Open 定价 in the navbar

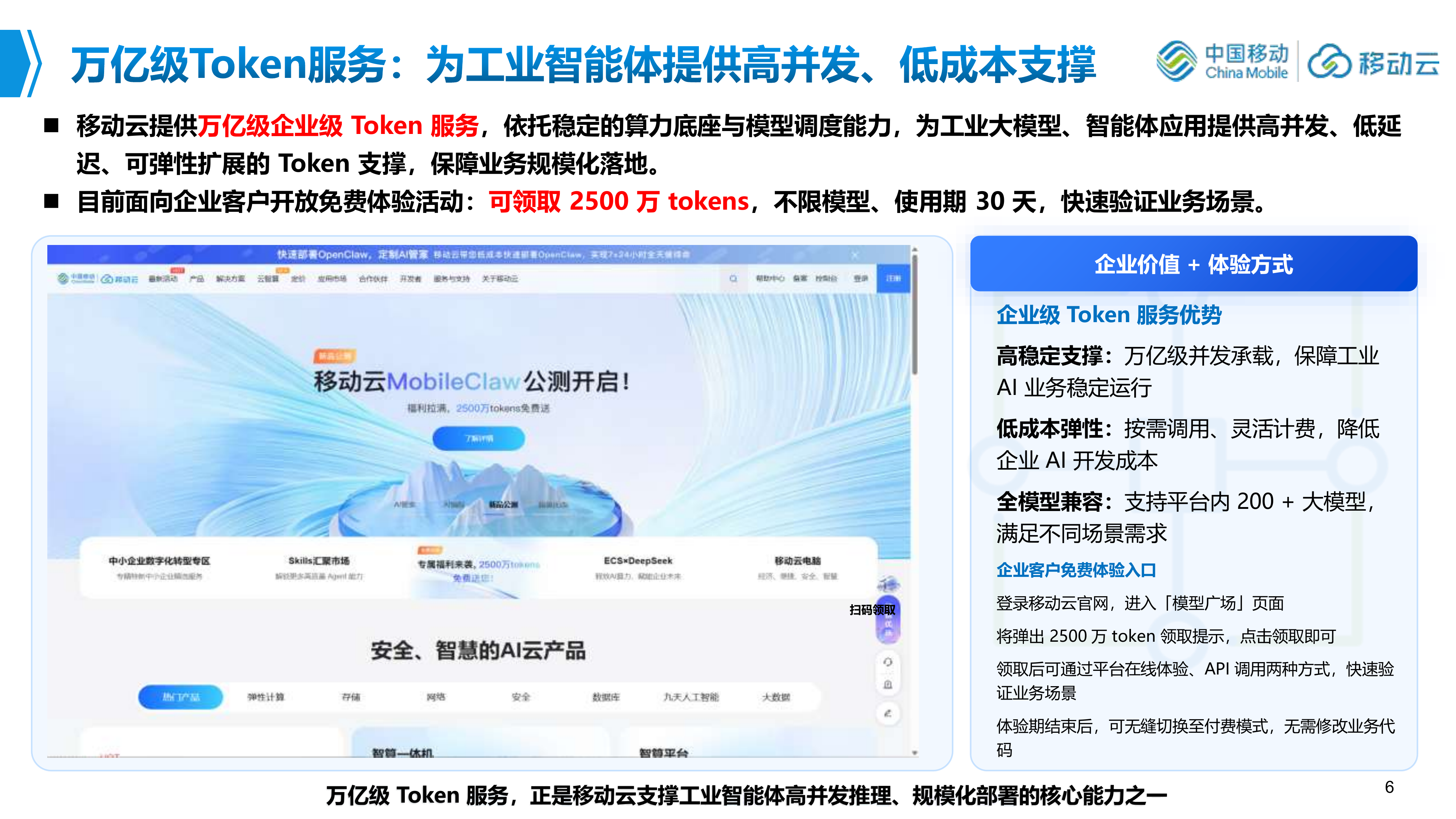tap(298, 279)
